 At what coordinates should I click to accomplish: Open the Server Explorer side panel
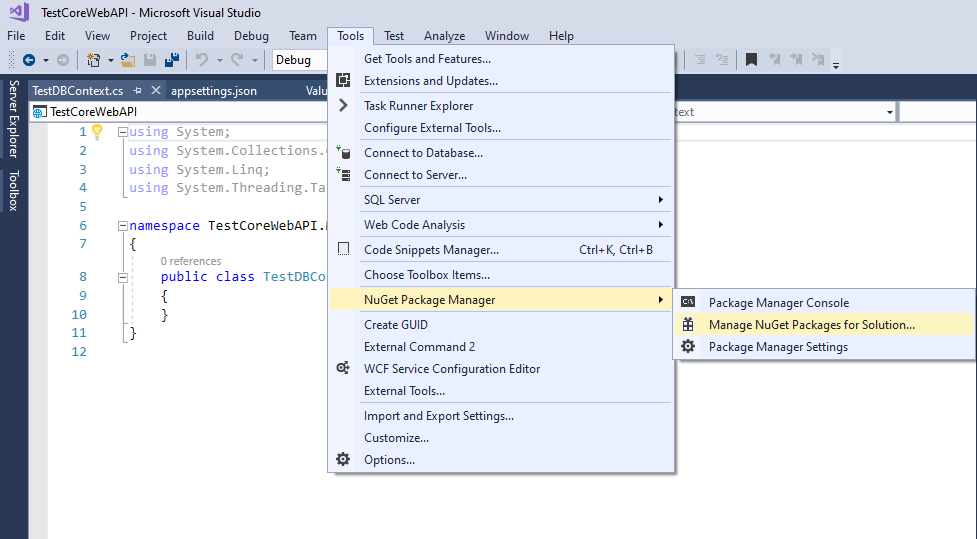pos(13,118)
